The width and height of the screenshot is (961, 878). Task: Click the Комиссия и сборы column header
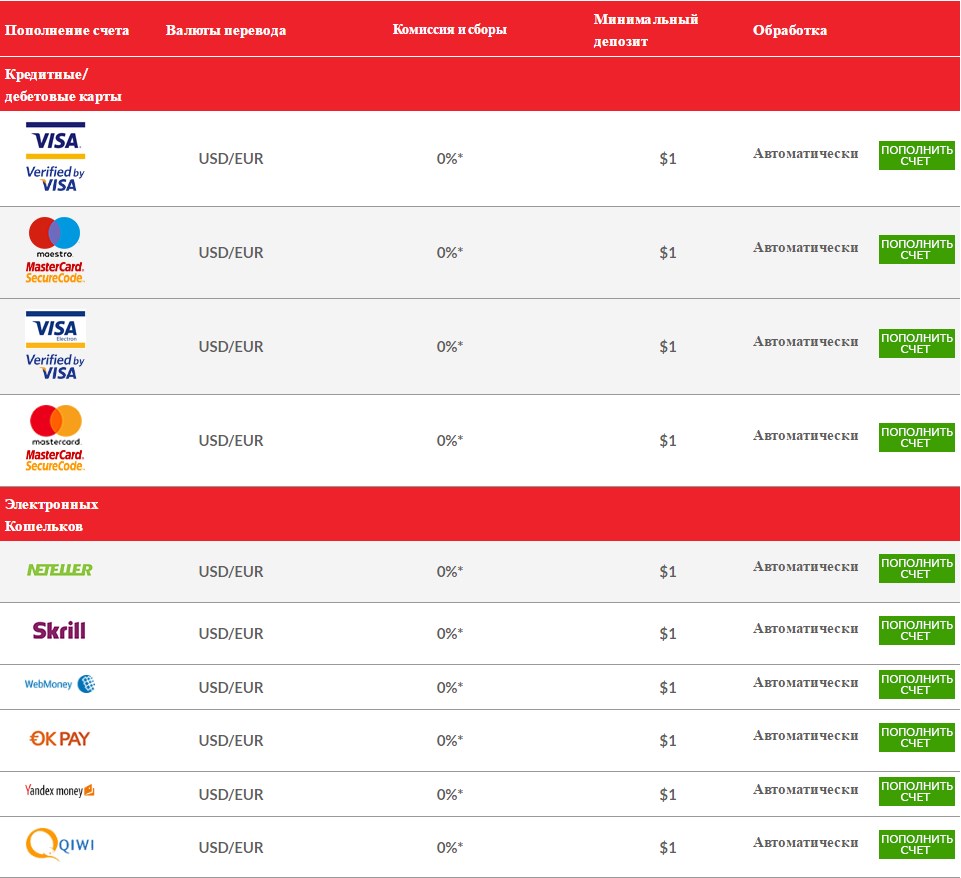coord(449,30)
